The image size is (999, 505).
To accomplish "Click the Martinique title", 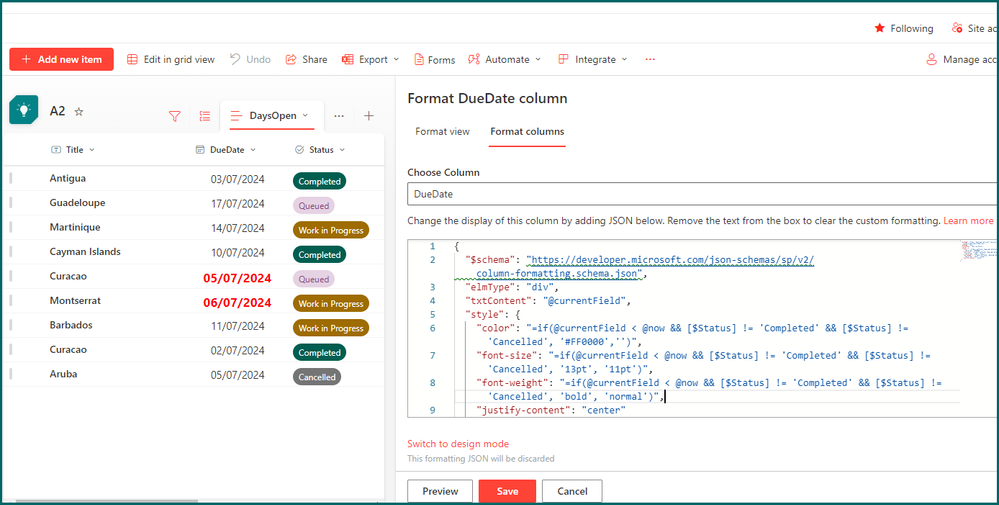I will (75, 227).
